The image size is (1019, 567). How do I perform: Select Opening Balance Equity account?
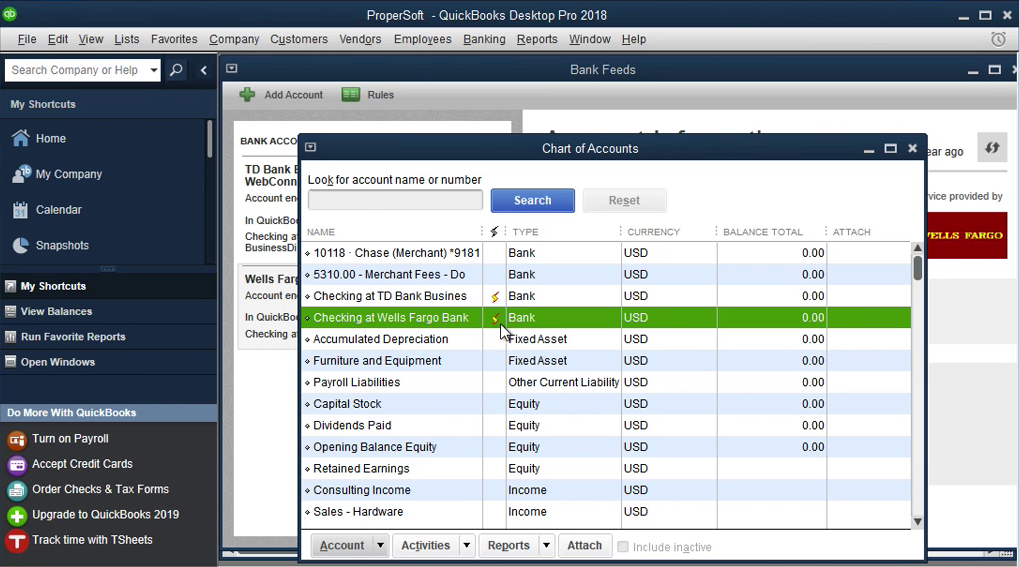pos(606,447)
